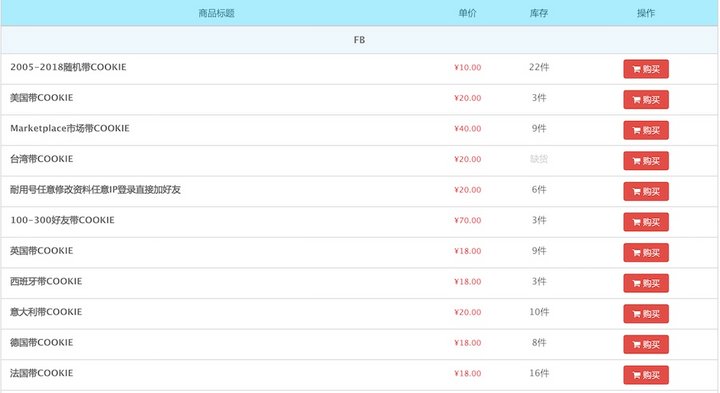Open the Marketplace市场带COOKIE item title
Image resolution: width=720 pixels, height=393 pixels.
point(70,129)
